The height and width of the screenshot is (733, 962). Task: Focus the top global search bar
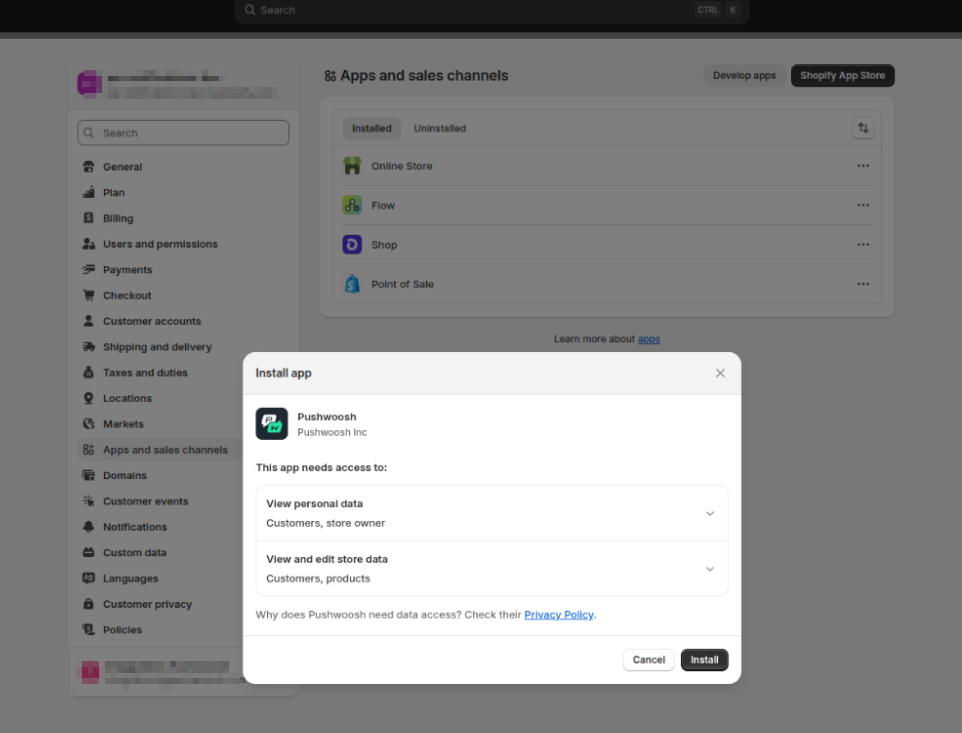point(491,10)
